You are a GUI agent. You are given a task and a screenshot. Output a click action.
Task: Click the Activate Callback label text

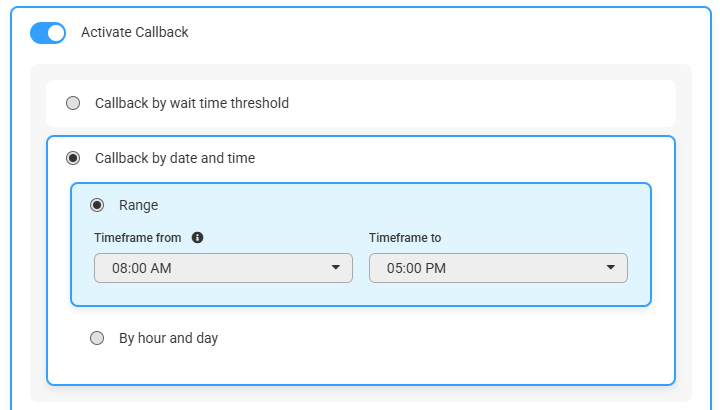[x=135, y=32]
